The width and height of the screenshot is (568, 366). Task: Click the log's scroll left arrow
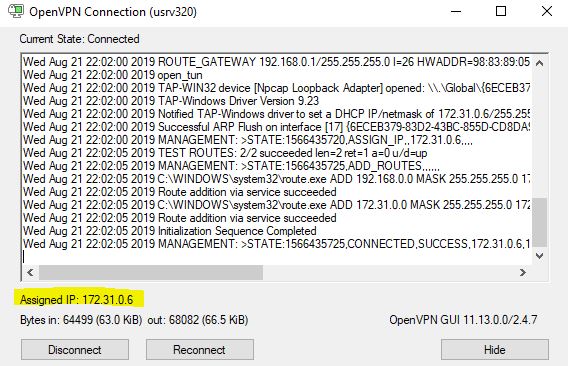tap(30, 272)
